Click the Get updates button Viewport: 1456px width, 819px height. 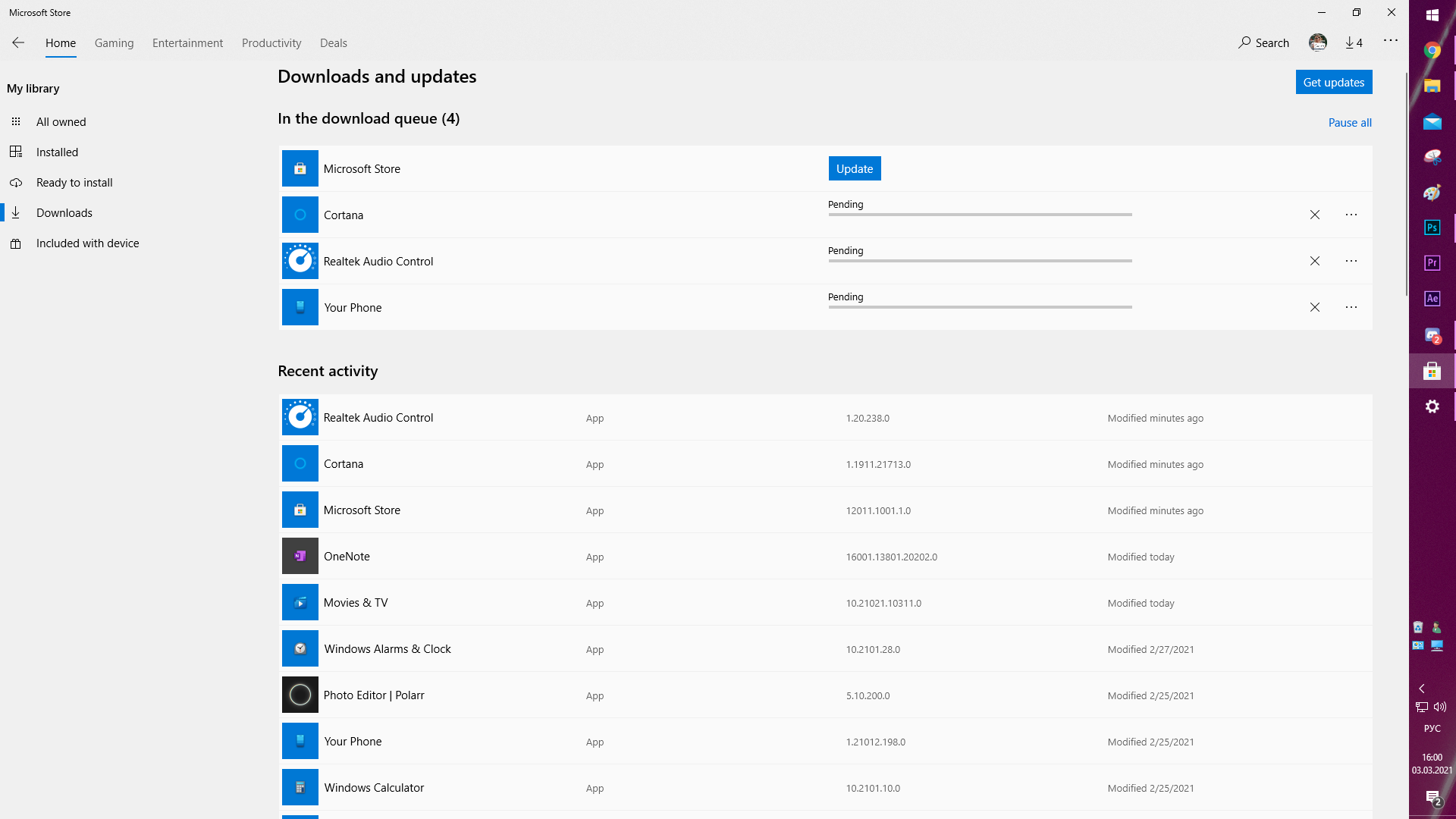tap(1334, 82)
